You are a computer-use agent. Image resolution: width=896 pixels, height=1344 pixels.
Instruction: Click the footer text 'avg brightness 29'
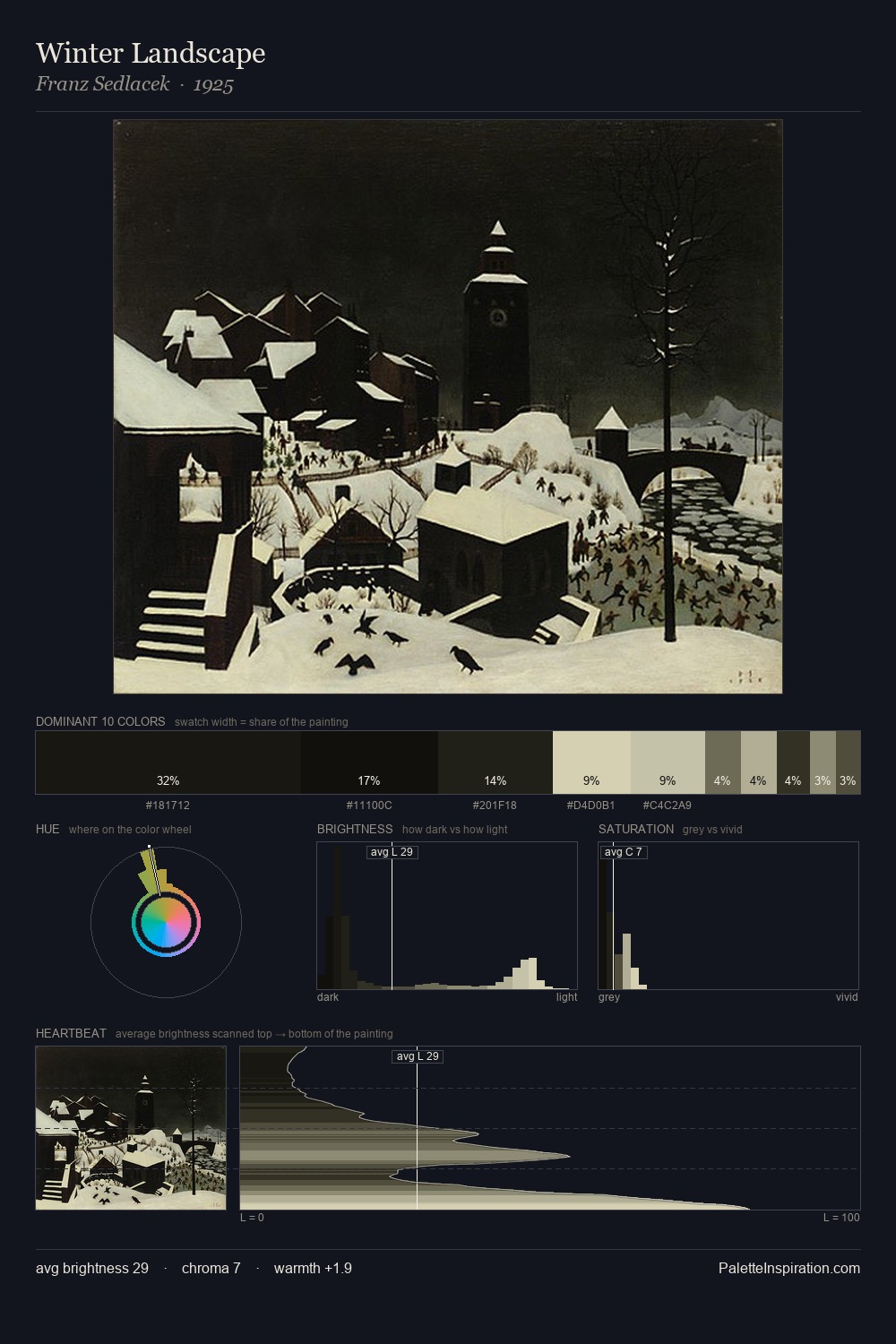coord(92,1268)
